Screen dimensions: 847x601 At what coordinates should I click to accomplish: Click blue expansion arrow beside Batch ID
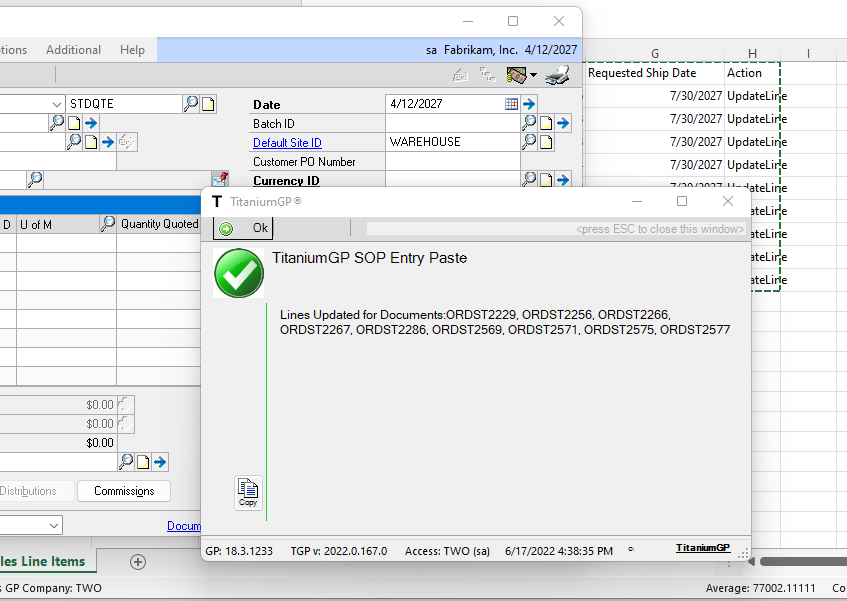(563, 123)
